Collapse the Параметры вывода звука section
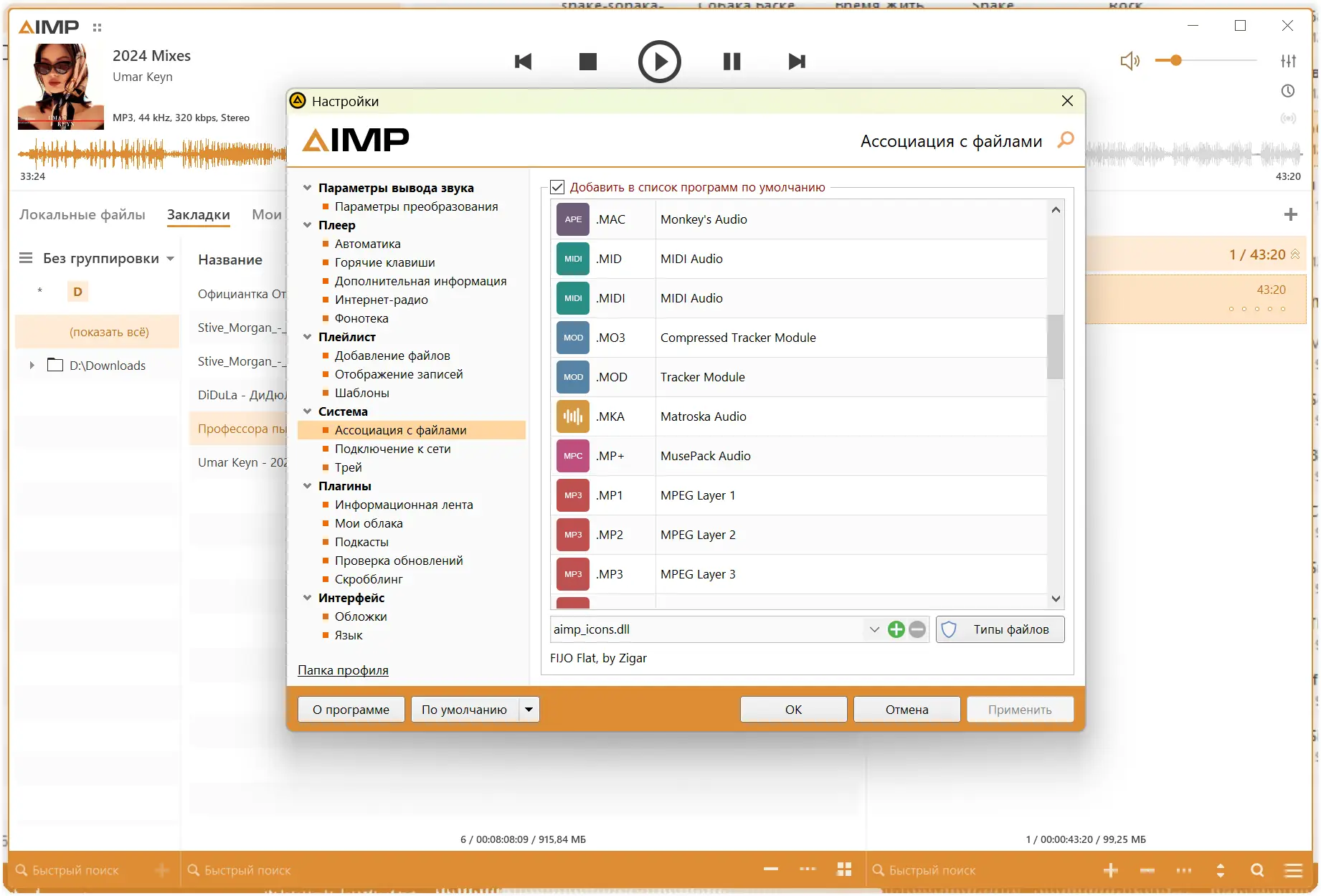1321x896 pixels. tap(307, 188)
